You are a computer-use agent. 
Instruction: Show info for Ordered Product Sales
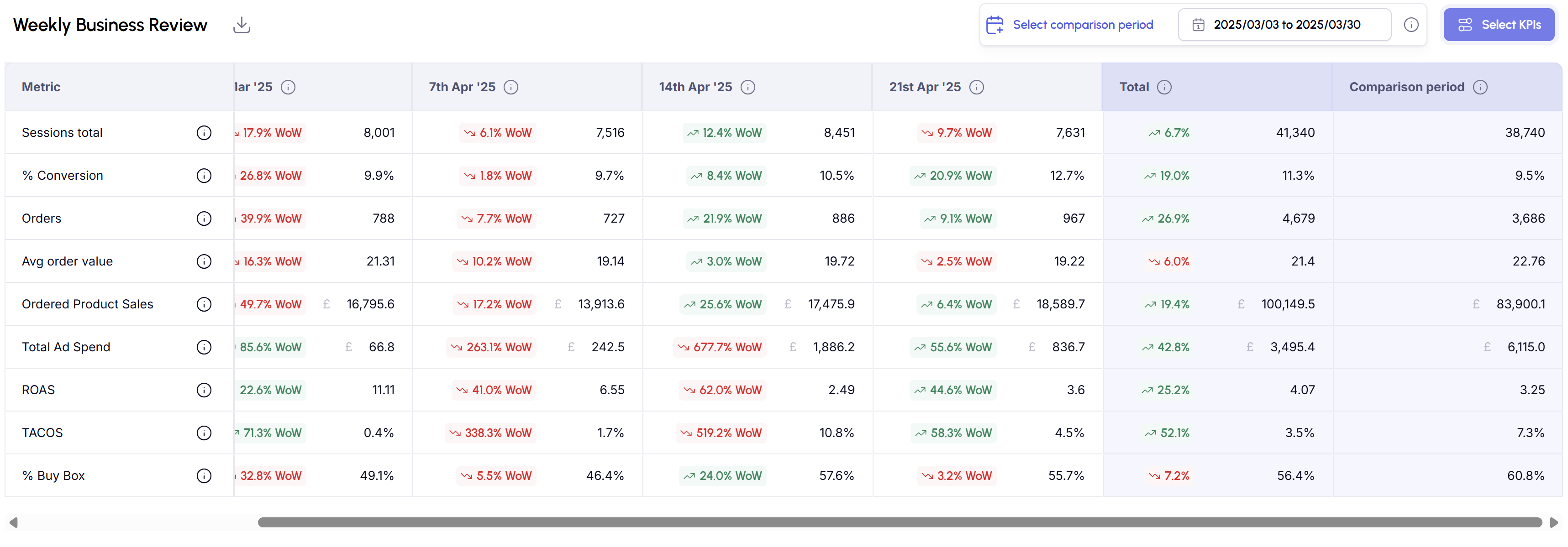click(x=204, y=304)
